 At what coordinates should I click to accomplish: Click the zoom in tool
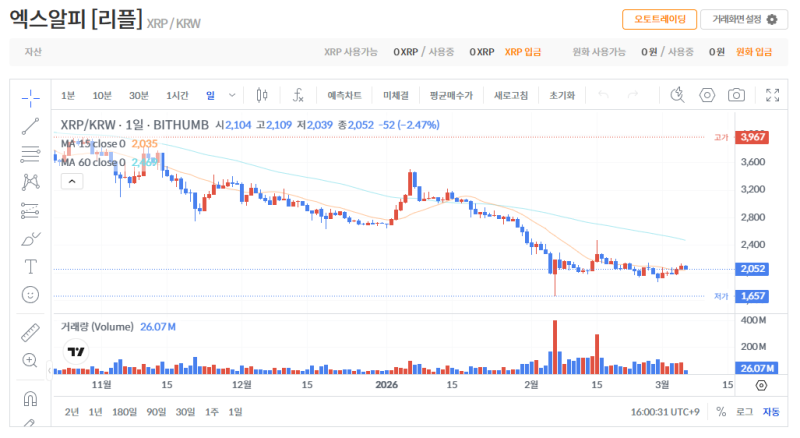[31, 360]
